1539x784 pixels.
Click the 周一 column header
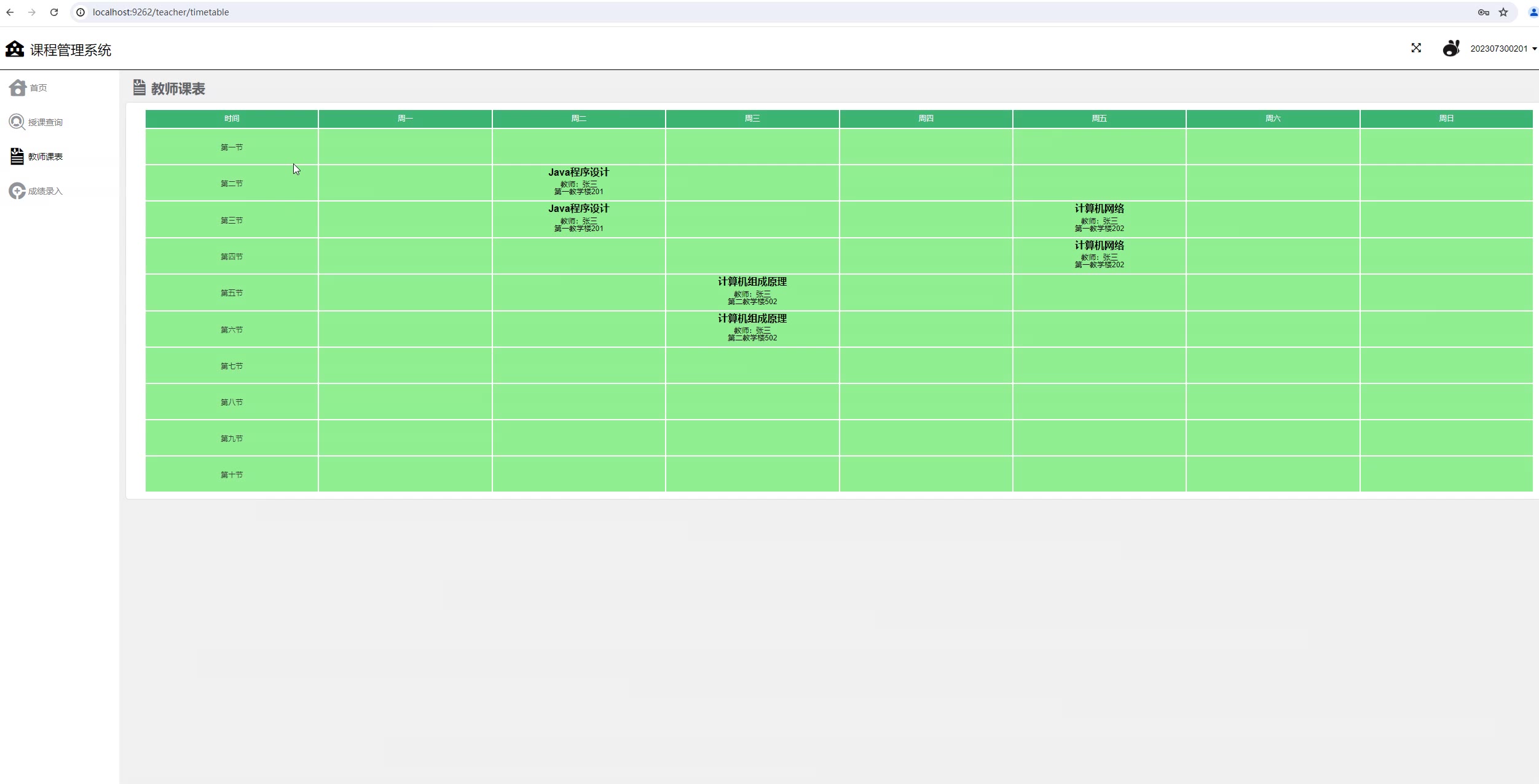pos(405,119)
